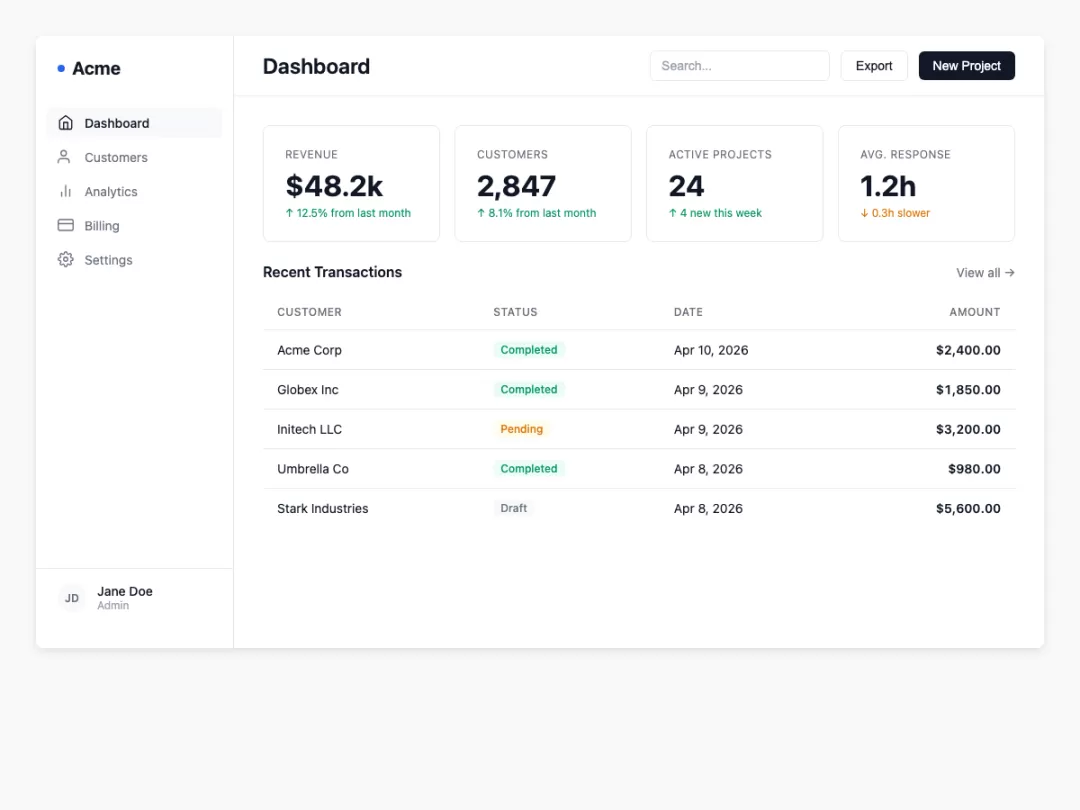Screen dimensions: 1080x810
Task: Click the arrow next to View all
Action: tap(1009, 273)
